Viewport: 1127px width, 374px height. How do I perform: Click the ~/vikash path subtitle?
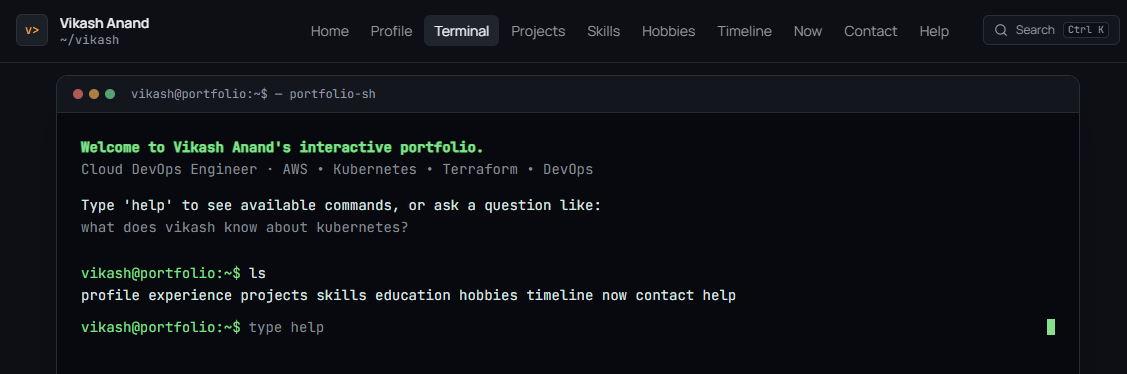(89, 40)
